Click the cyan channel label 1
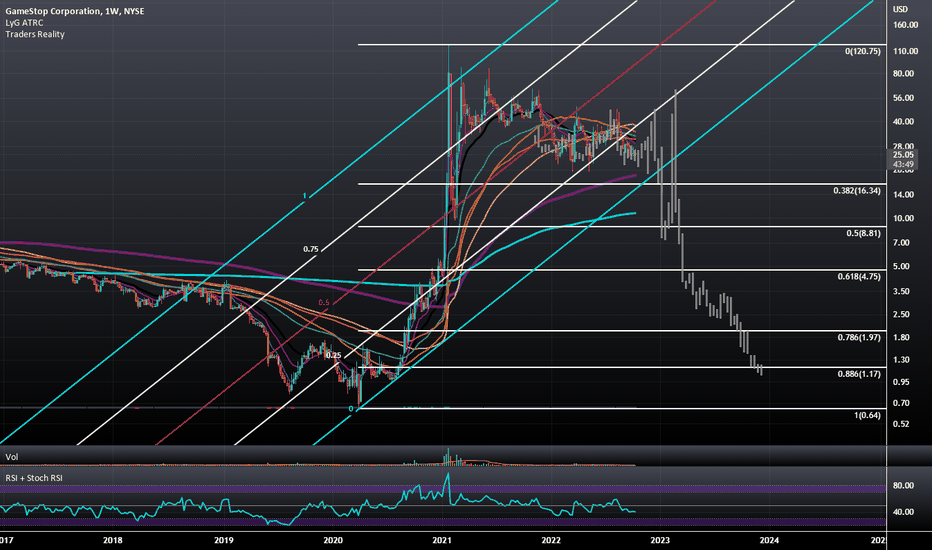Viewport: 932px width, 550px height. pos(304,196)
